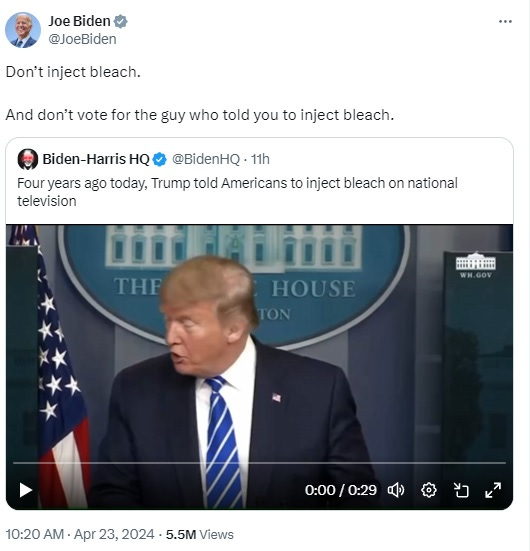Play the embedded video

point(25,490)
